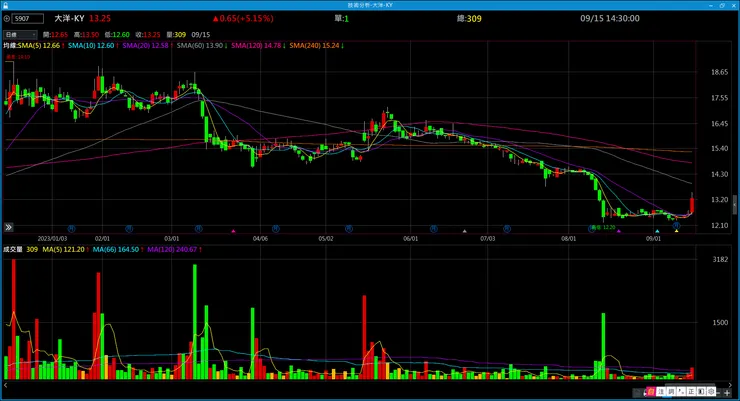Click the 3182 volume axis label
This screenshot has height=401, width=740.
(x=721, y=259)
